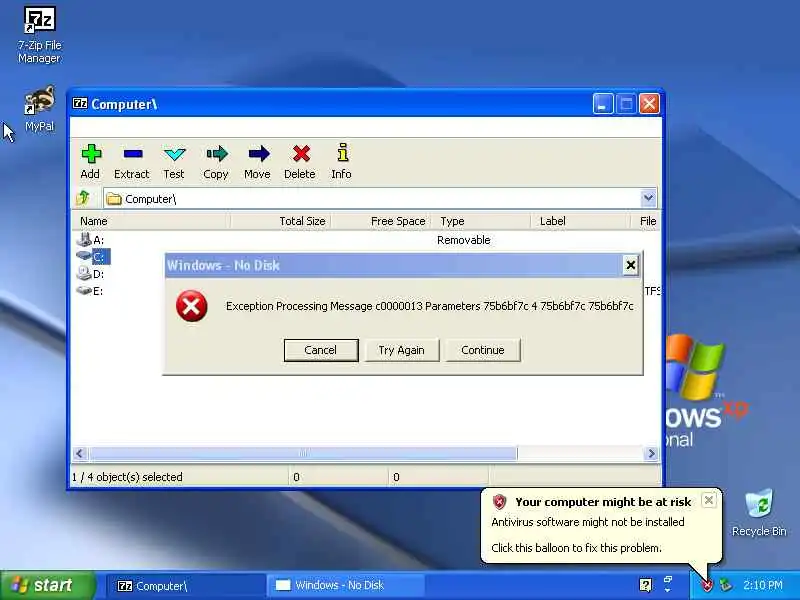Viewport: 800px width, 600px height.
Task: Sort by the Total Size column
Action: [x=280, y=221]
